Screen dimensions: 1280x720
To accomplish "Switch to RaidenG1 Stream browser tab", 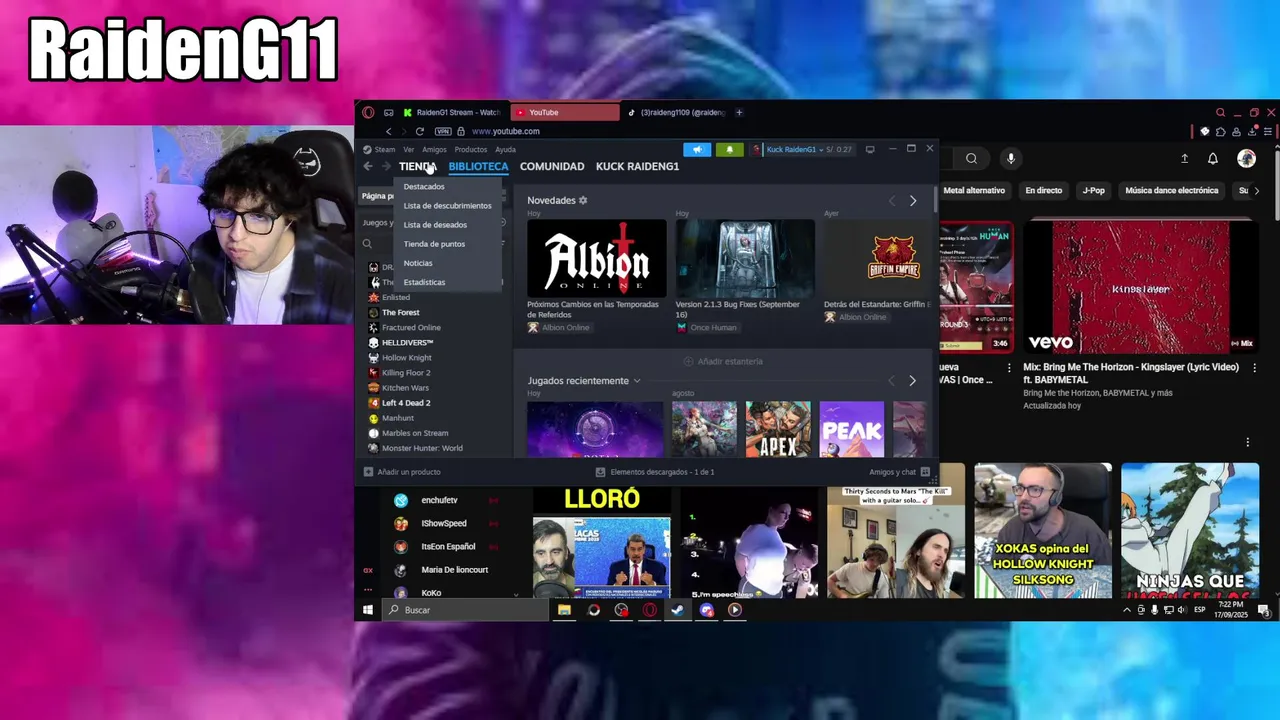I will tap(452, 112).
